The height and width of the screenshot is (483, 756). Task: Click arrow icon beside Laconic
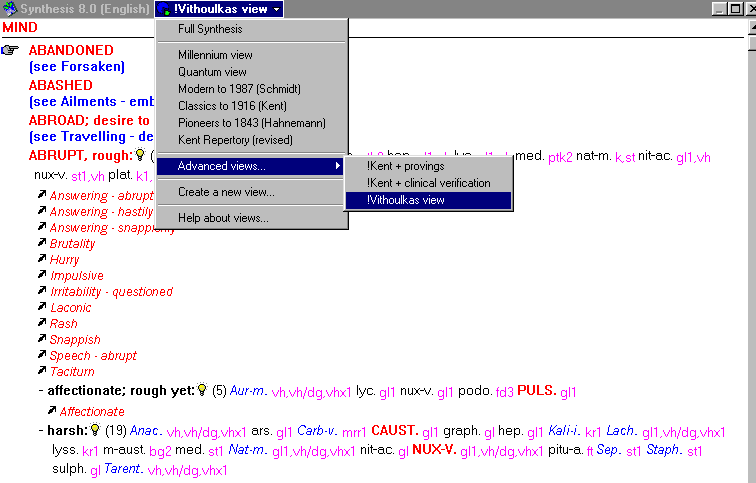[42, 306]
